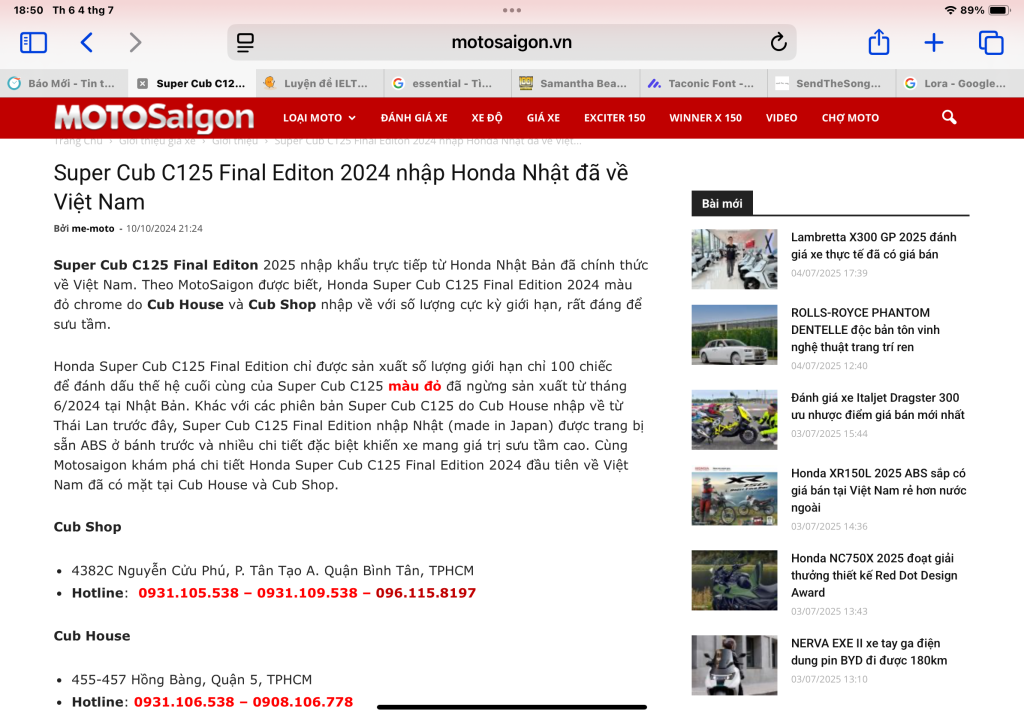
Task: Switch to the SendTheSong tab
Action: tap(832, 84)
